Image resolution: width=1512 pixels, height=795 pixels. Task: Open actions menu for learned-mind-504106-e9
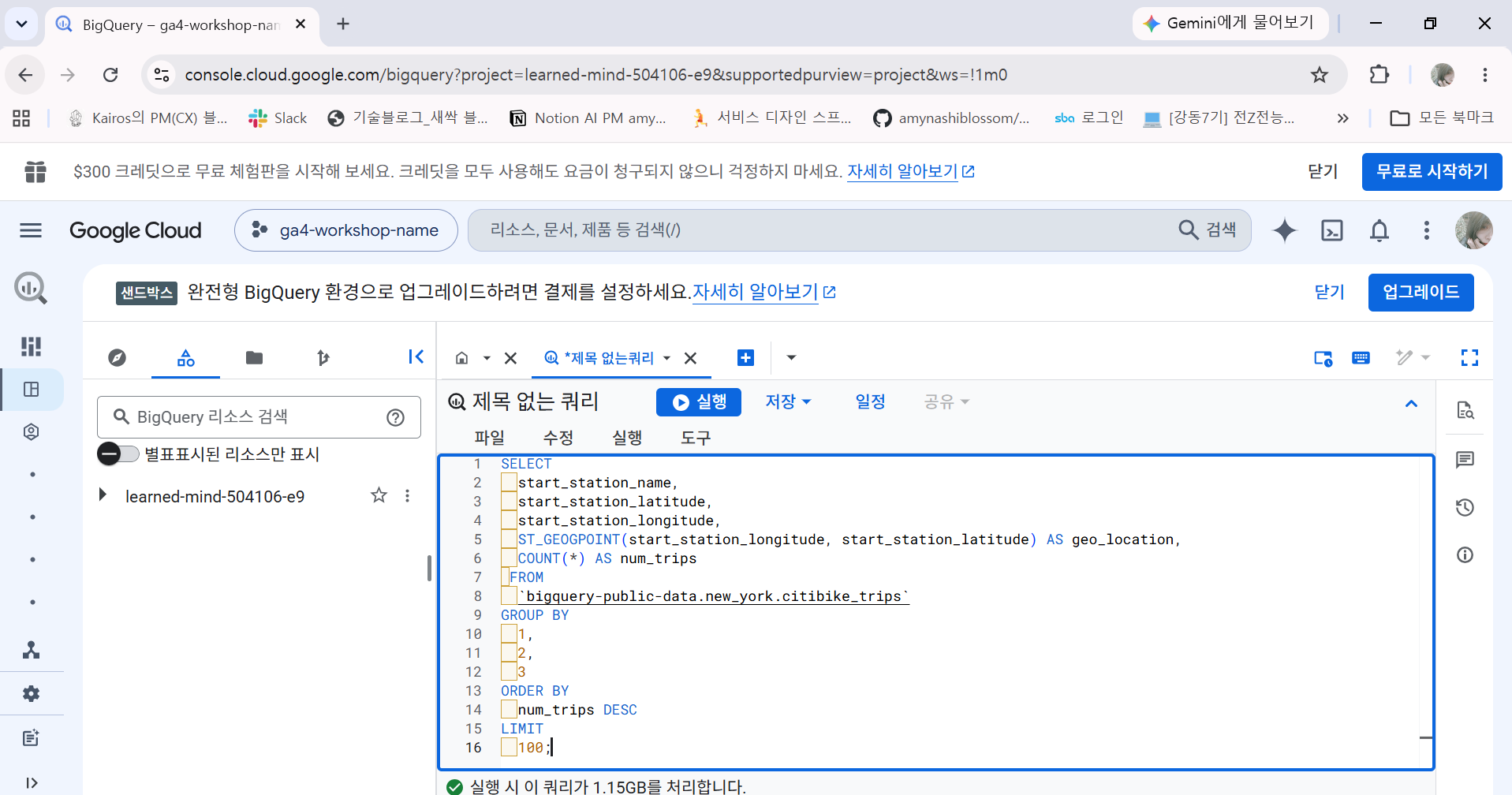pos(407,495)
